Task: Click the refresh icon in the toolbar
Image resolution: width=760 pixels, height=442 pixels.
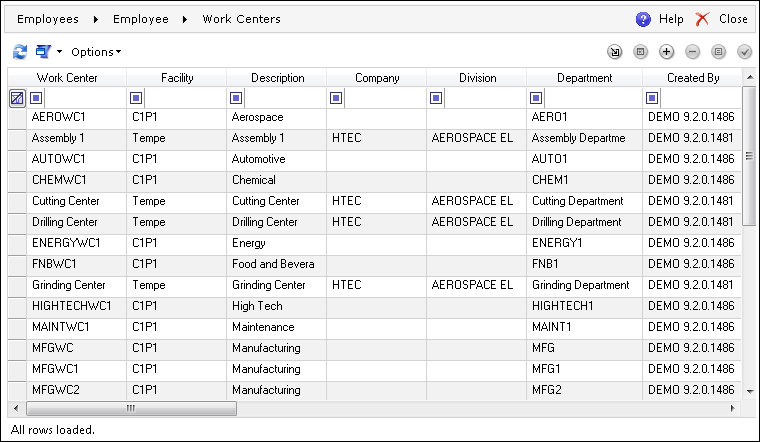Action: [20, 51]
